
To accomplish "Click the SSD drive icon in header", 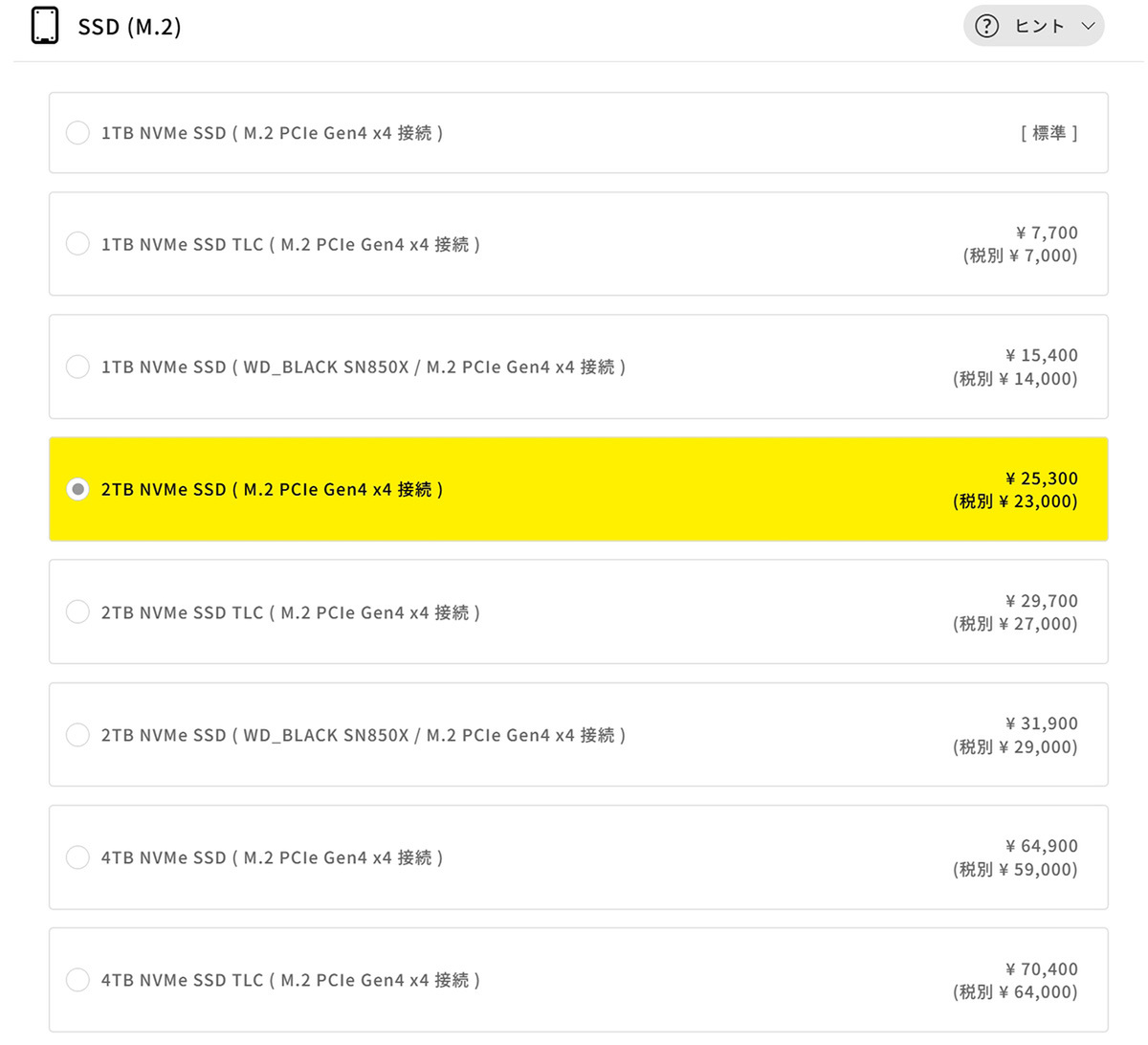I will [x=45, y=26].
